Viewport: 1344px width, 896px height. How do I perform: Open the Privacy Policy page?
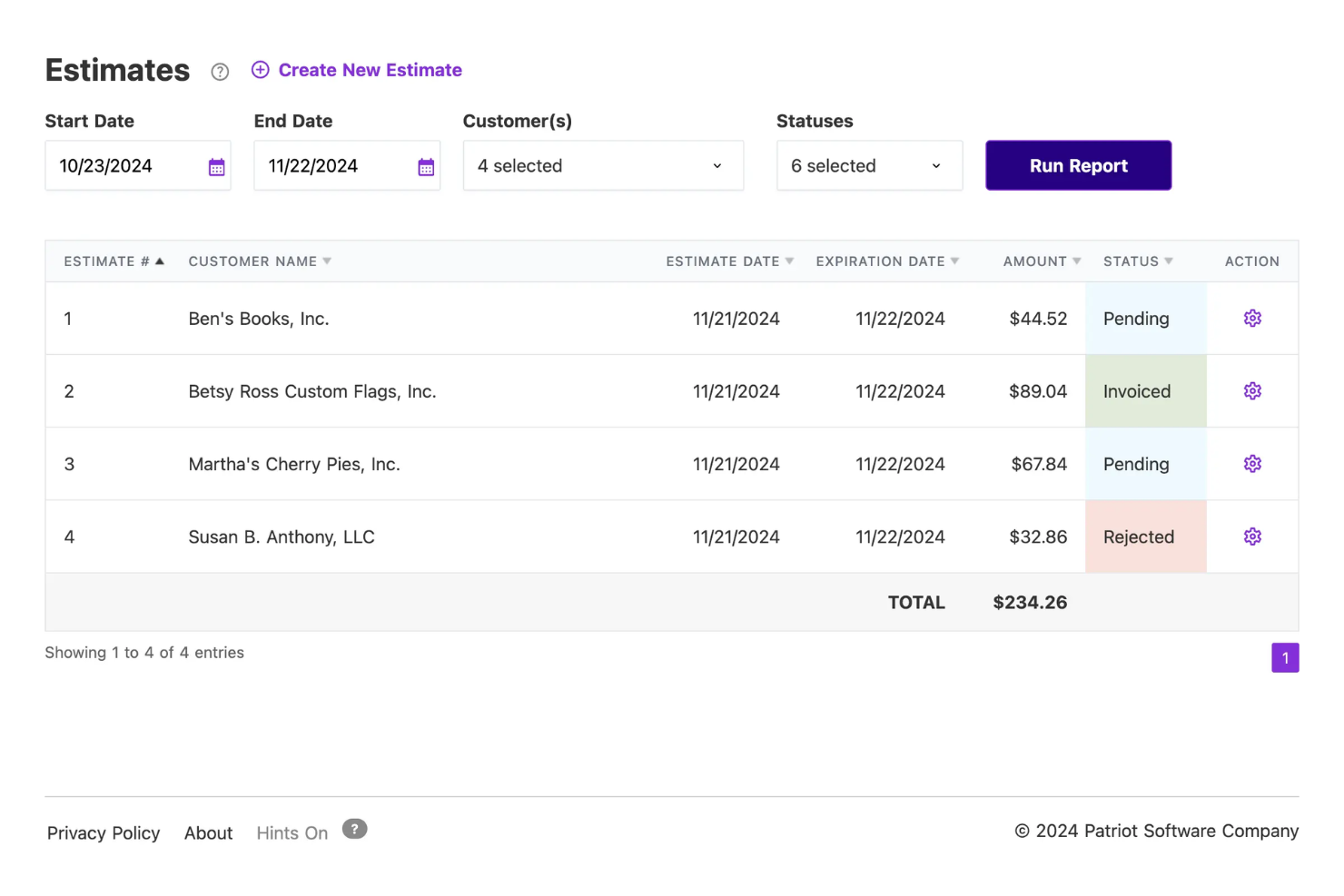(103, 832)
